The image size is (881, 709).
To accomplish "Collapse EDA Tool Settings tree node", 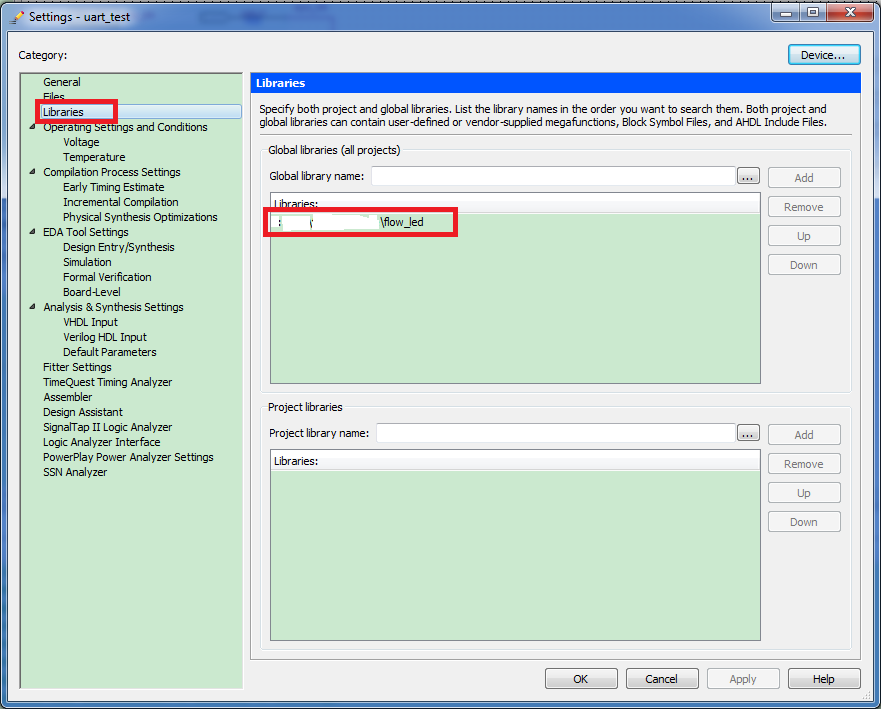I will 33,232.
